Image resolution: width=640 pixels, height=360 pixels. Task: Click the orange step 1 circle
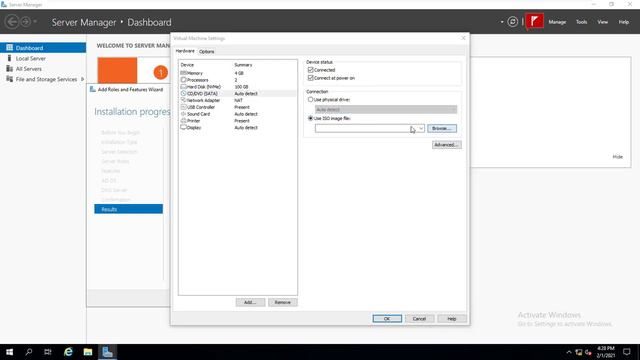(x=161, y=73)
